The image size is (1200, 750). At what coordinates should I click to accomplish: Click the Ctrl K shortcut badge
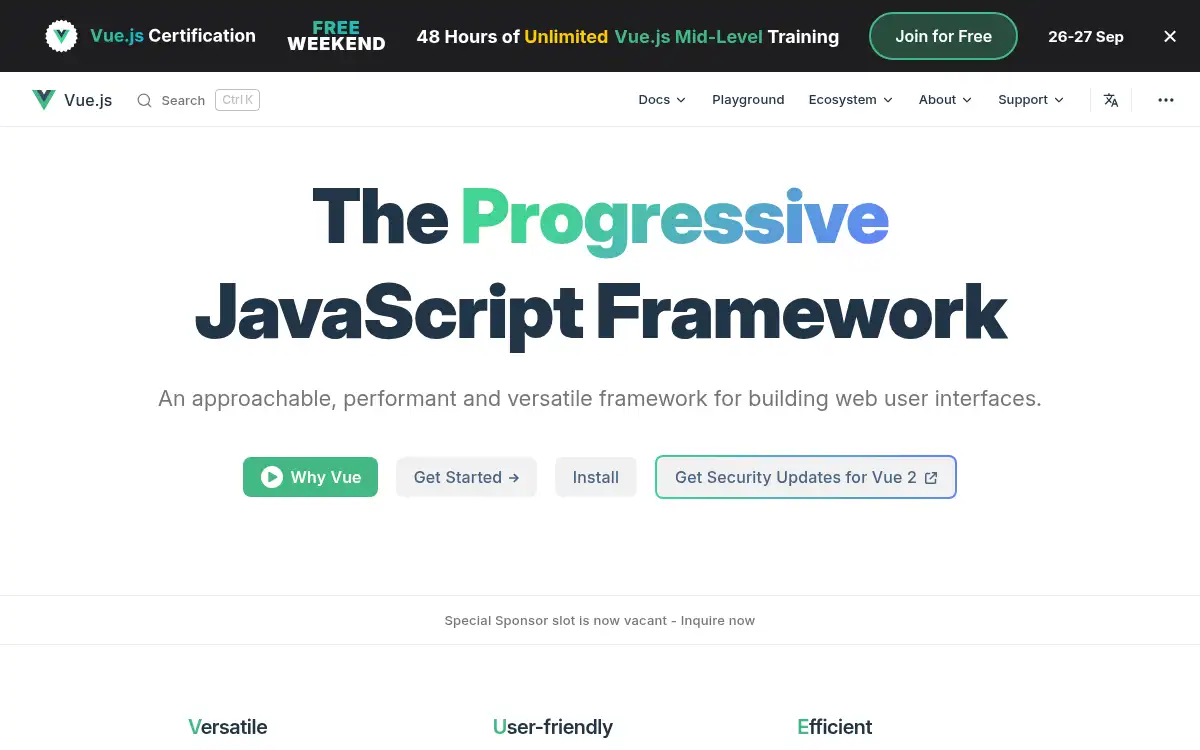coord(237,100)
